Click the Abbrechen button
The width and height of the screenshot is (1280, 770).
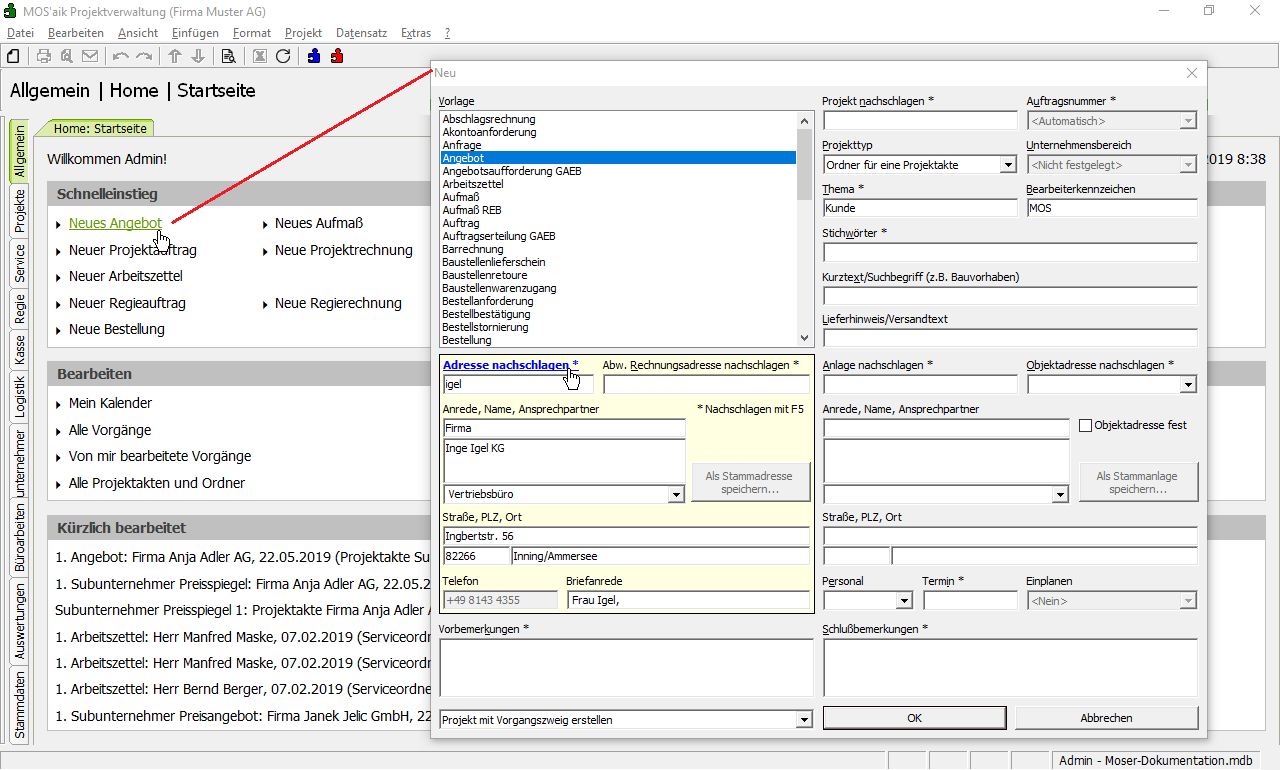coord(1106,718)
